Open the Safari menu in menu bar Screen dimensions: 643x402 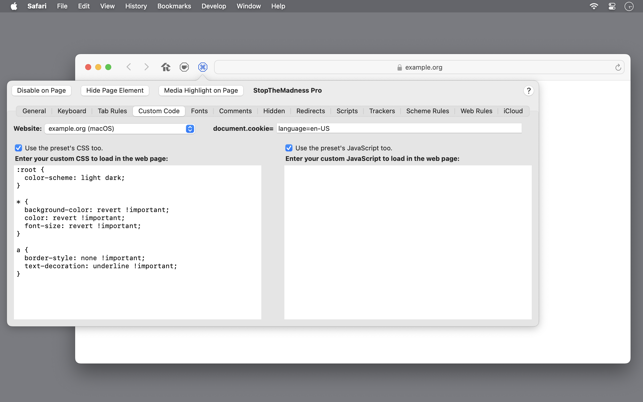37,6
